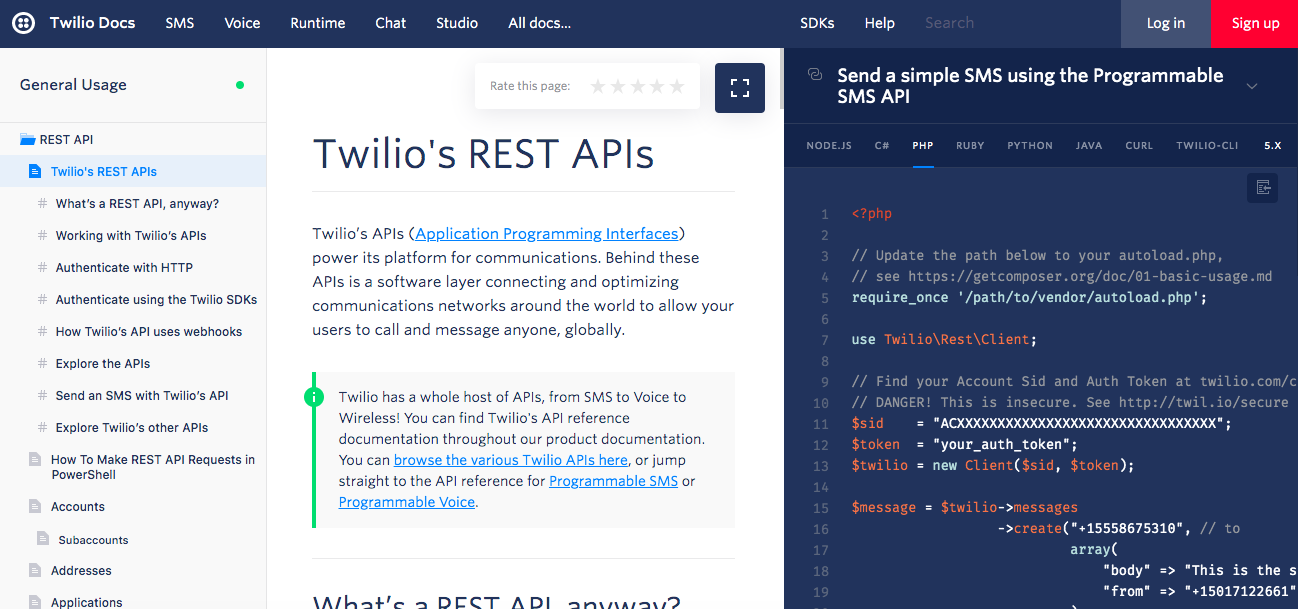Open the All docs... menu

[x=540, y=23]
